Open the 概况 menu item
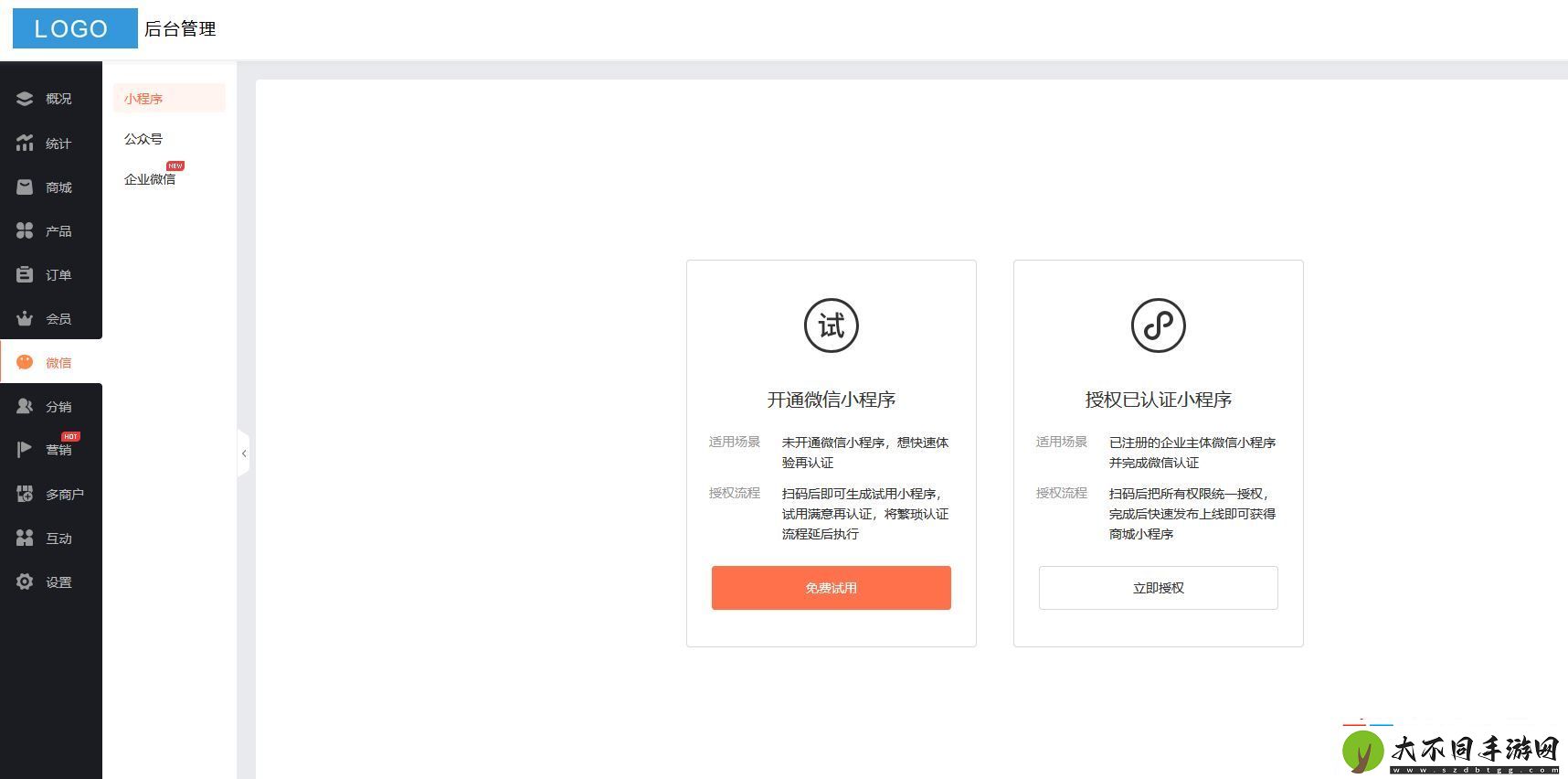Screen dimensions: 1568x779 58,99
